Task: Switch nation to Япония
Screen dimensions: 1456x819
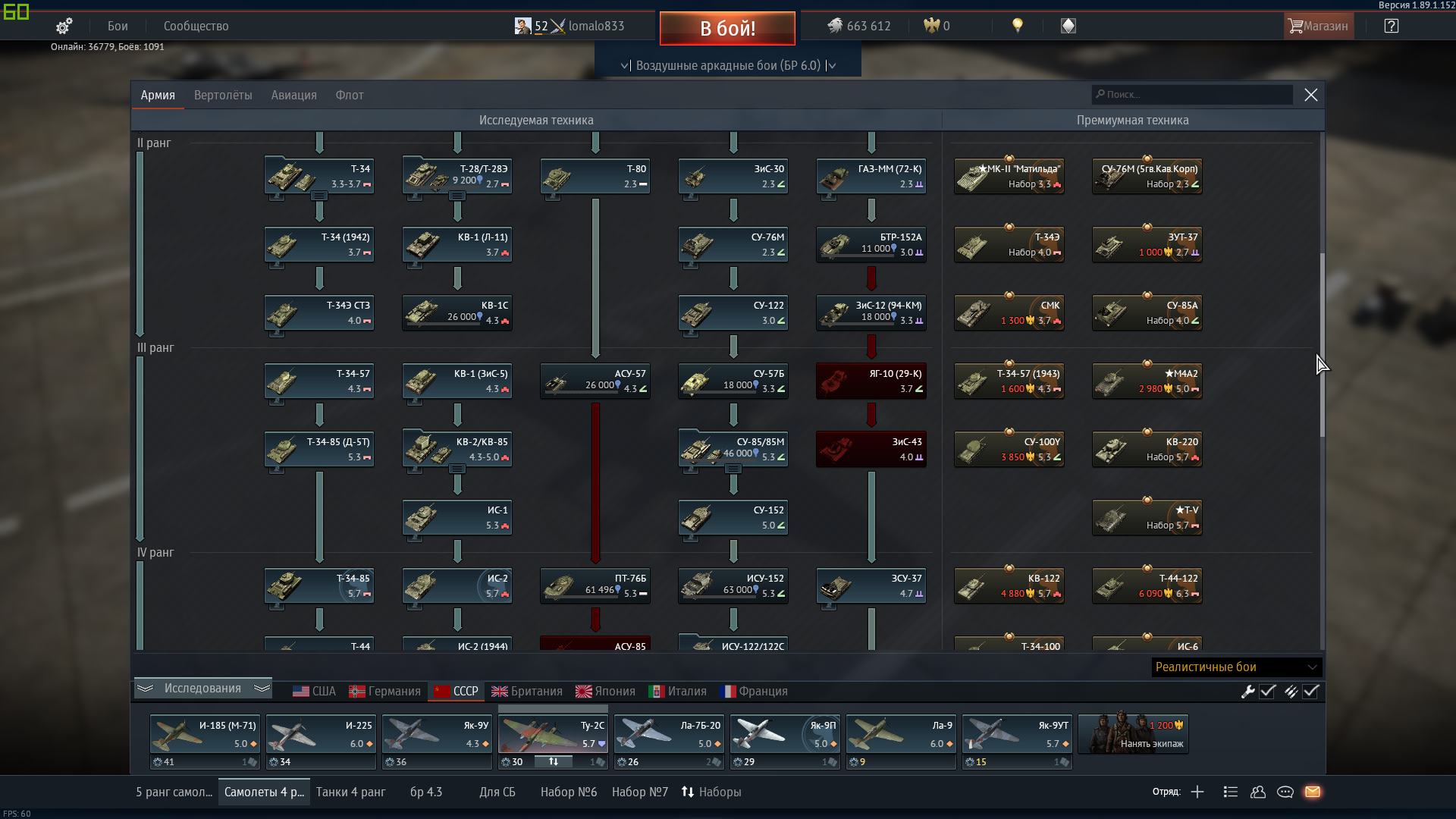Action: 605,692
